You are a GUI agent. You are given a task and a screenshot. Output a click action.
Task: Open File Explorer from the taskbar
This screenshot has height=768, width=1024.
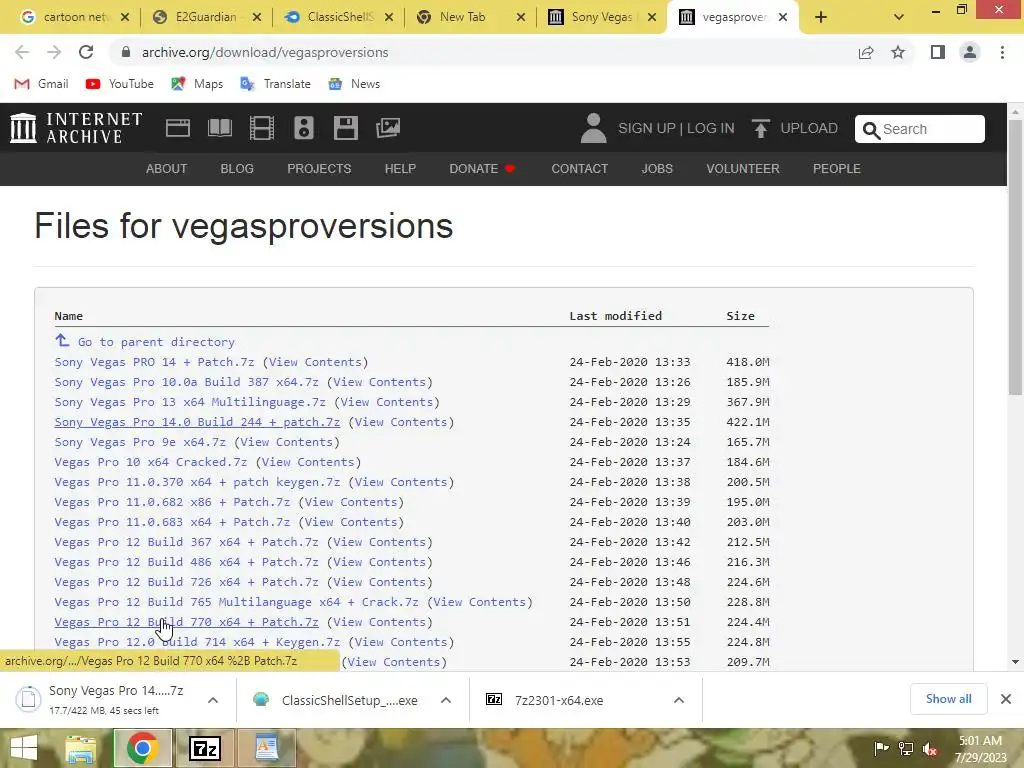point(80,748)
